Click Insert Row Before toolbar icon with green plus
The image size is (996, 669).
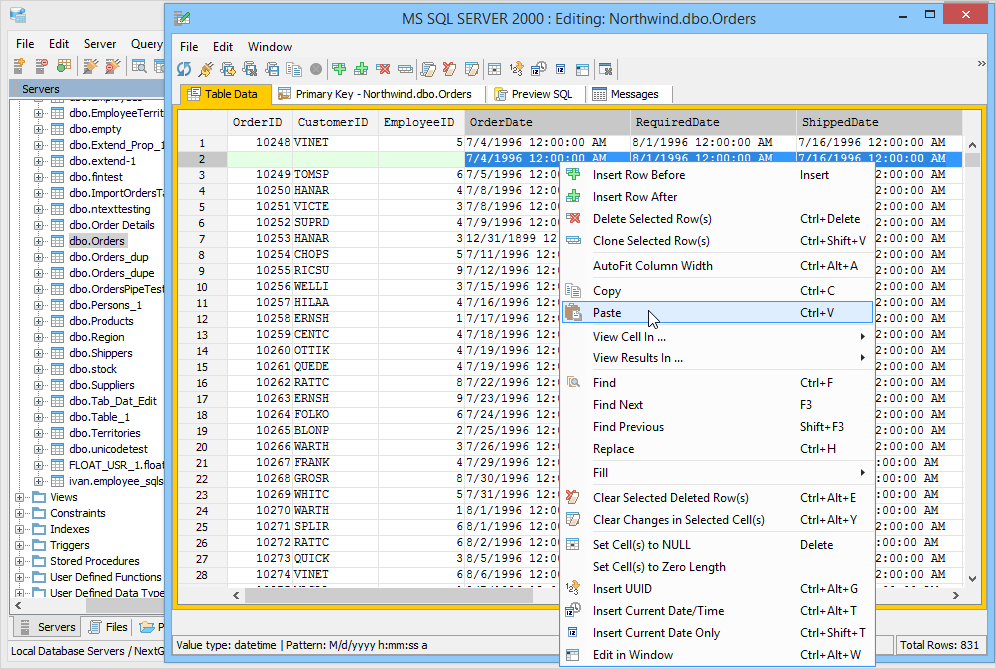pyautogui.click(x=339, y=69)
